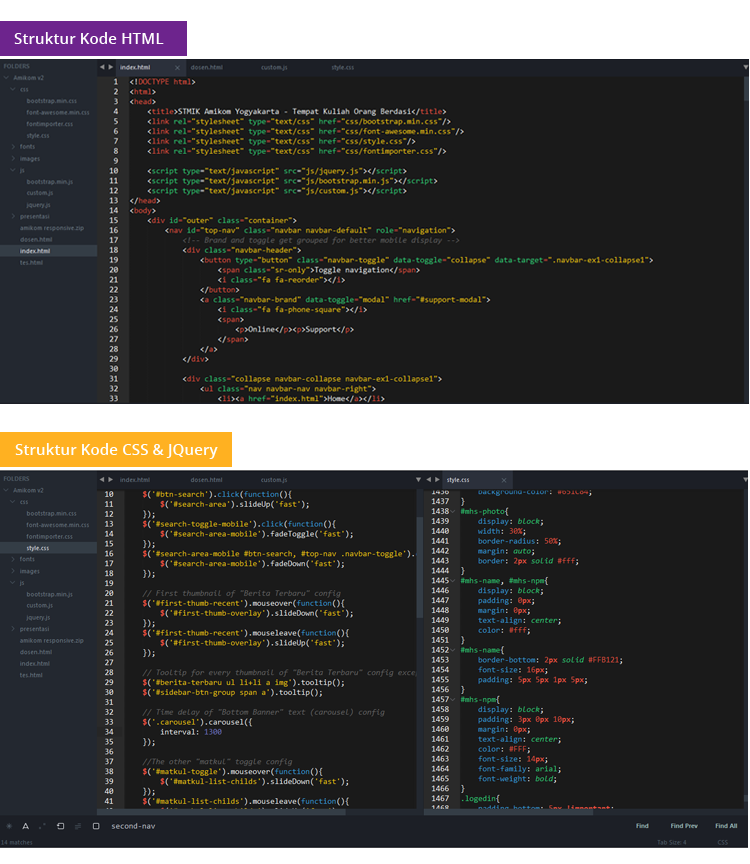Open tab list dropdown in top window
The width and height of the screenshot is (750, 864).
click(745, 67)
